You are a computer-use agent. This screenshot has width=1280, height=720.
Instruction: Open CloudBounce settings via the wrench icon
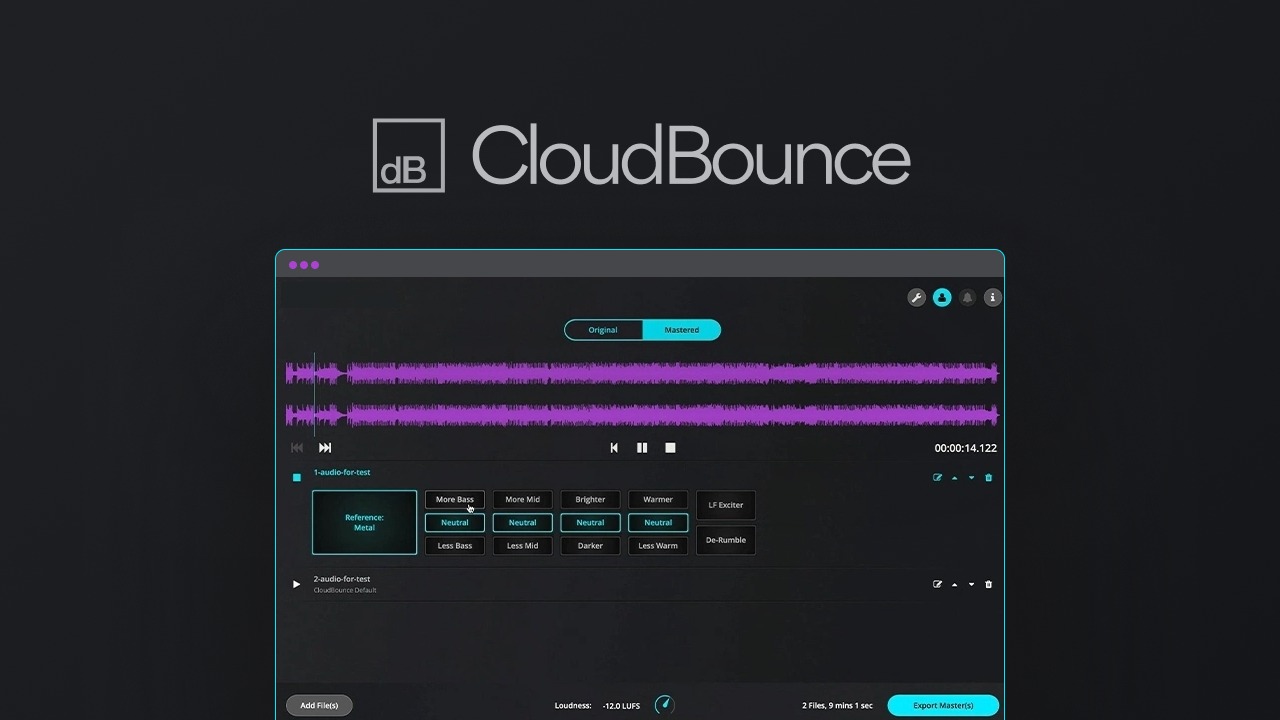click(916, 297)
